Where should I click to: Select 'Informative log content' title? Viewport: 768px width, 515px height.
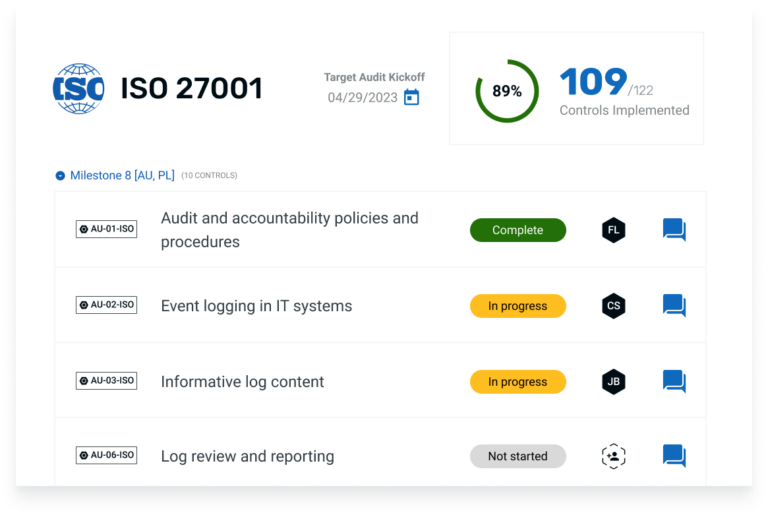242,382
